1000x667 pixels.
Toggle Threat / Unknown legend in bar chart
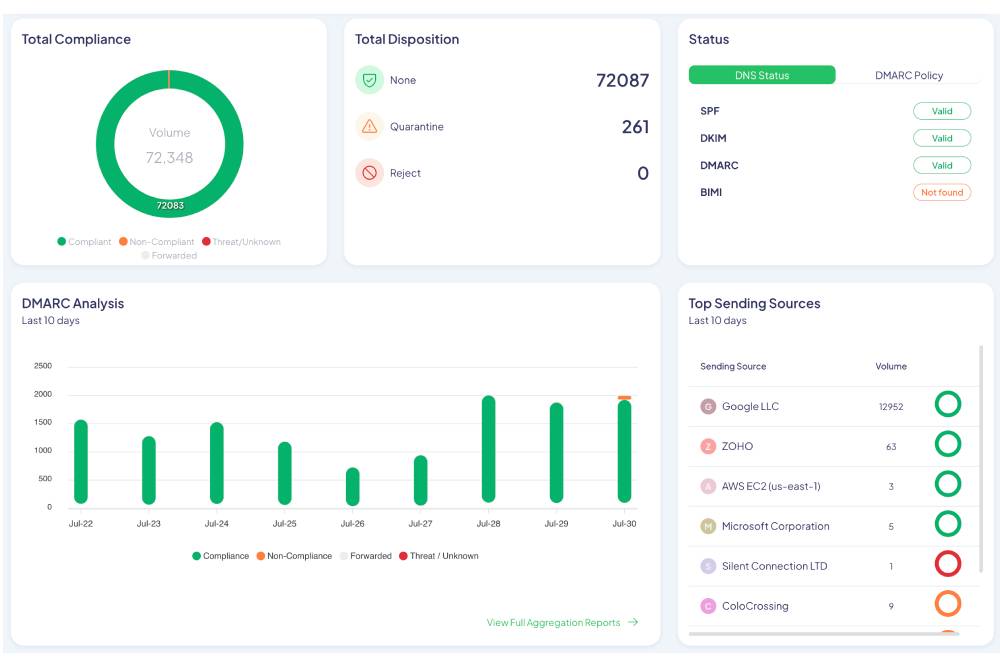(x=438, y=556)
